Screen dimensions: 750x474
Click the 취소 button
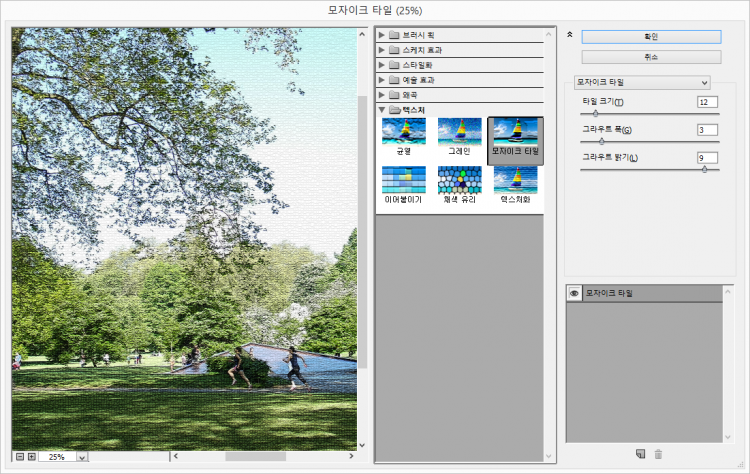[x=651, y=57]
